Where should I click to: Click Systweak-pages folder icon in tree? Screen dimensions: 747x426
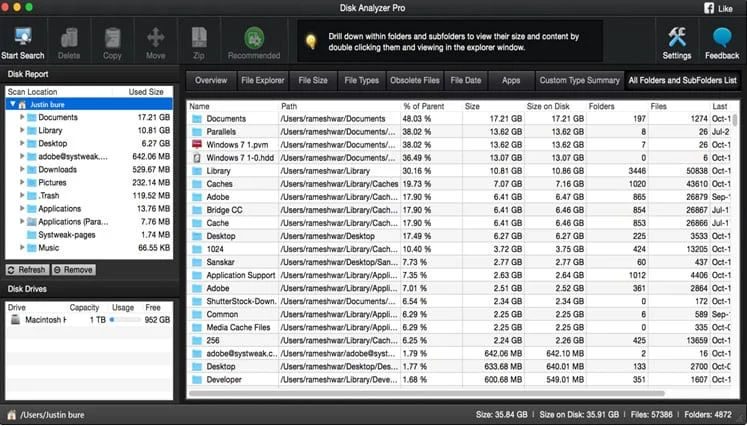point(32,235)
